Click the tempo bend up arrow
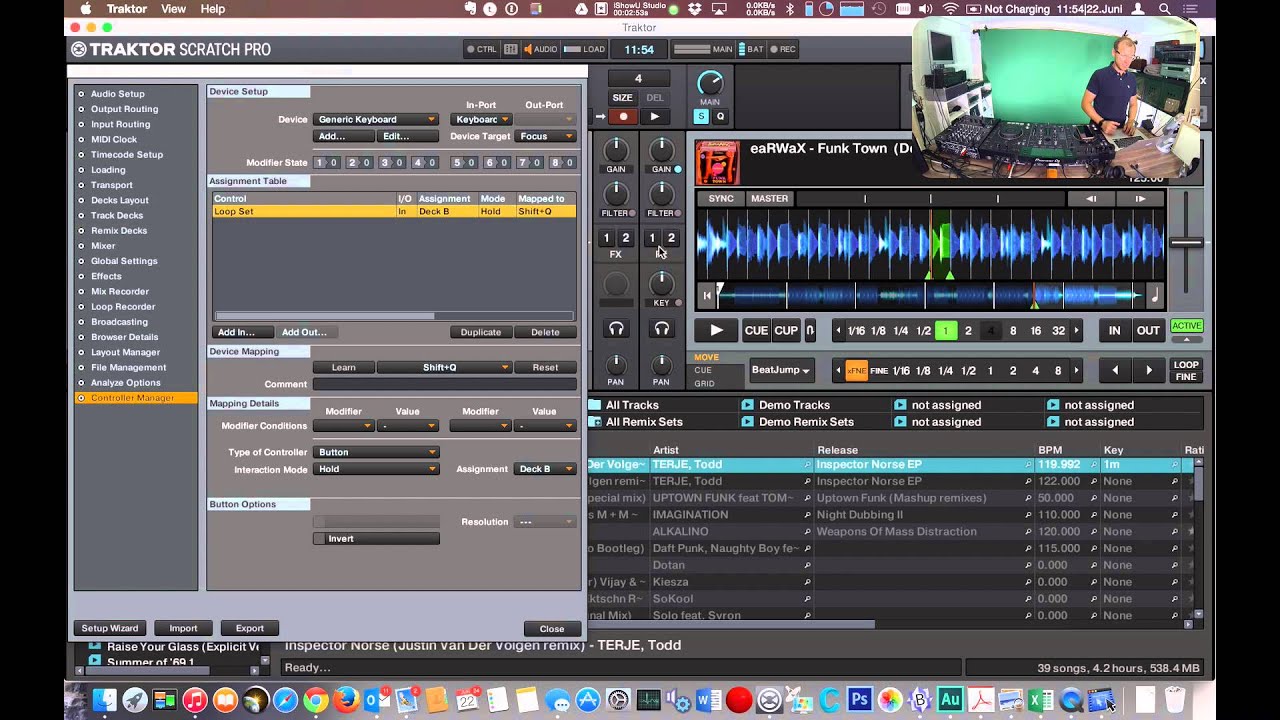The image size is (1280, 720). (1140, 199)
